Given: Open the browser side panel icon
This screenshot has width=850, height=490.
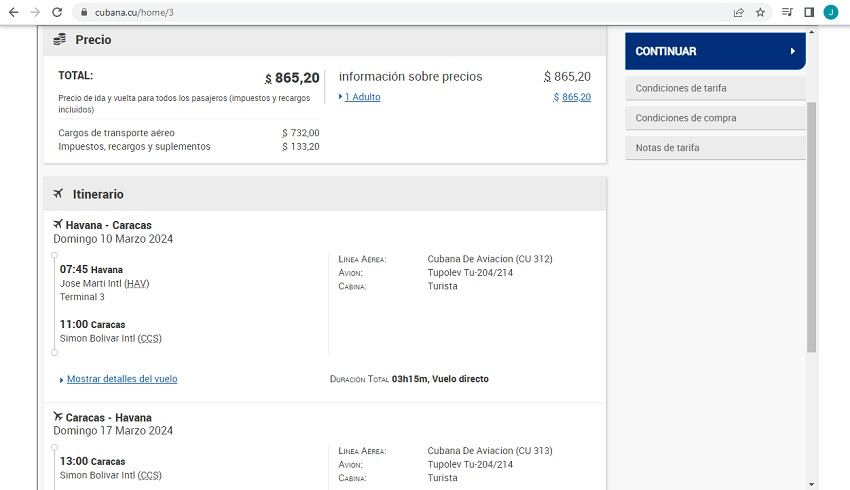Looking at the screenshot, I should pyautogui.click(x=809, y=12).
